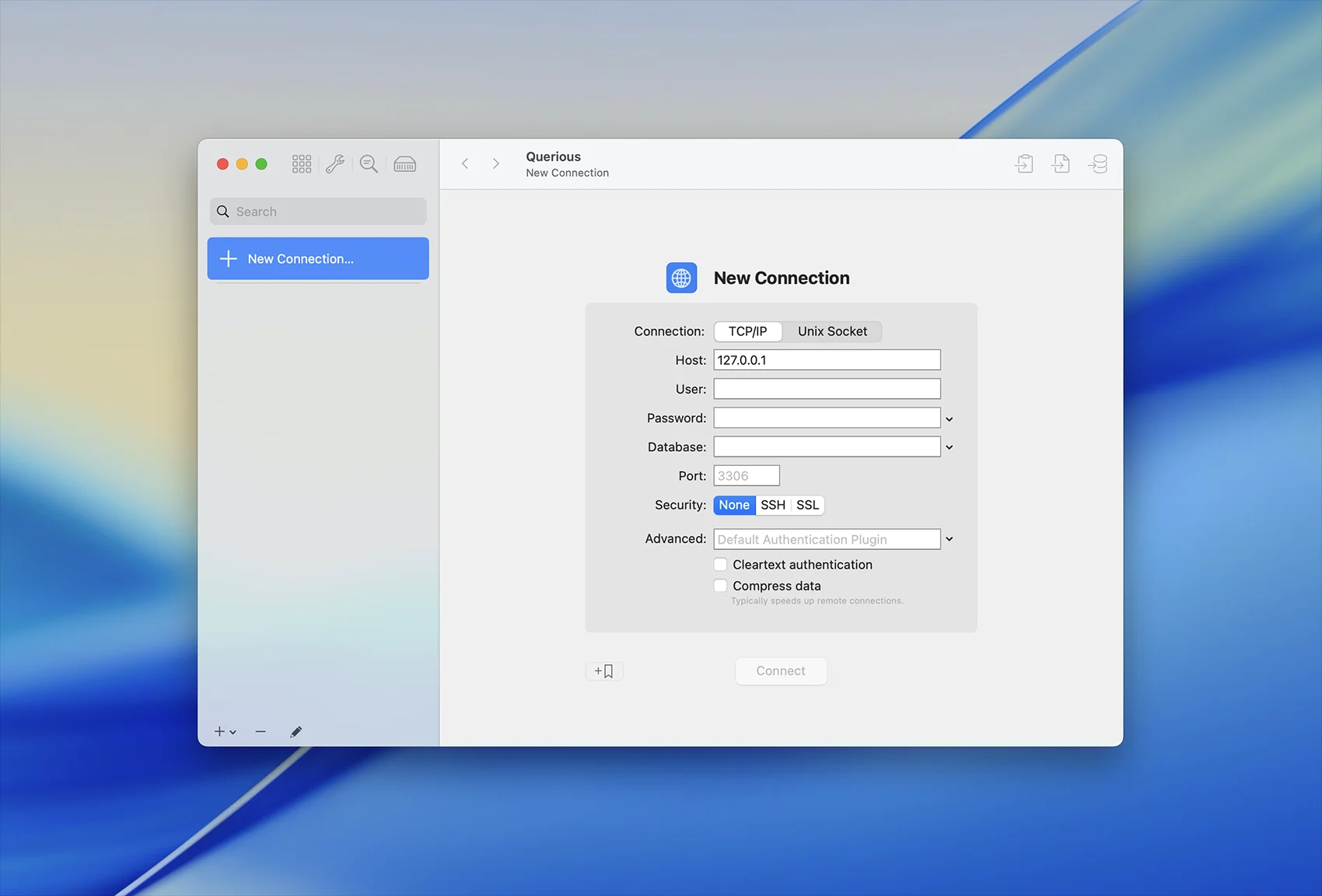The height and width of the screenshot is (896, 1322).
Task: Select New Connection... in the sidebar
Action: [318, 259]
